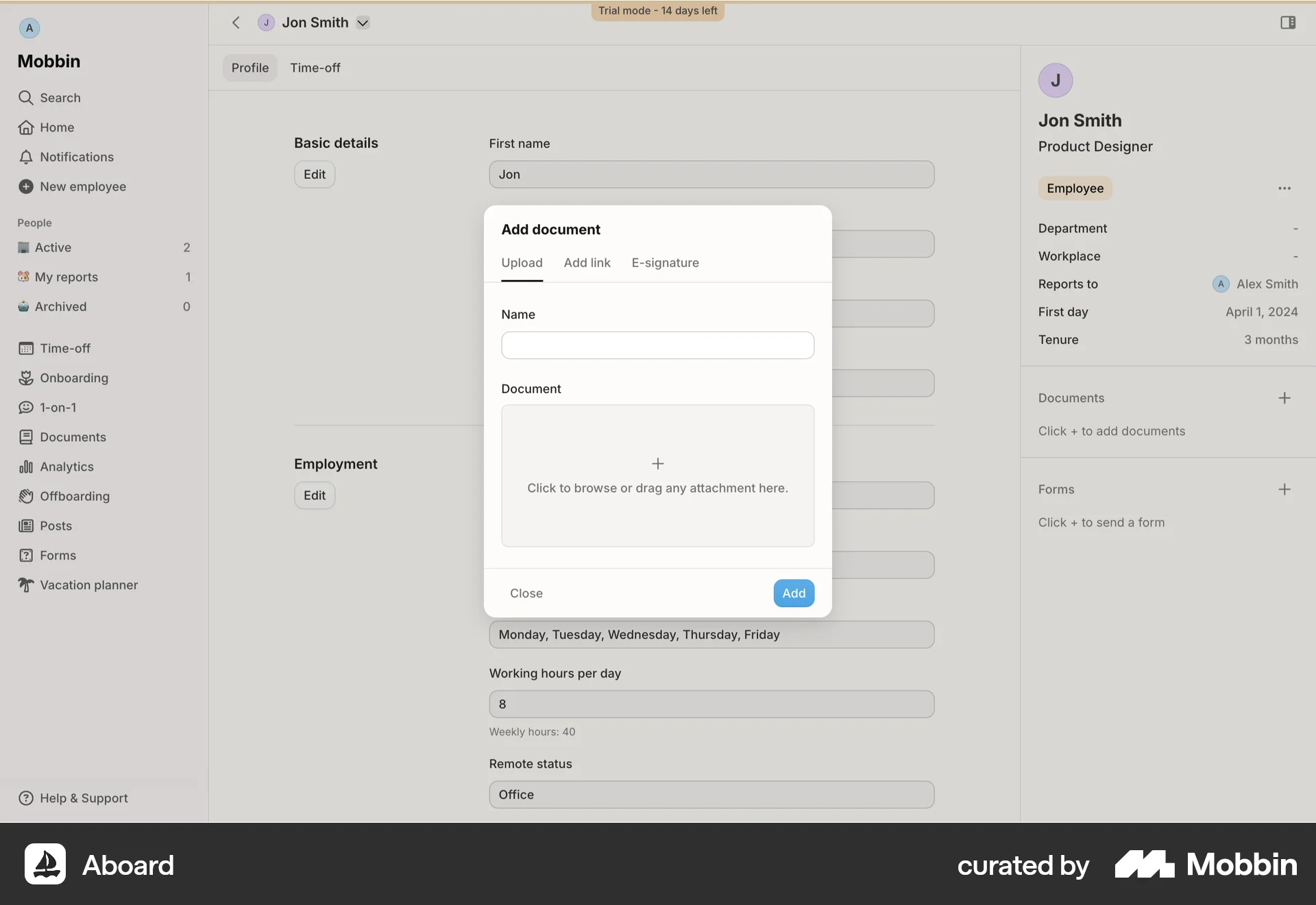Open the Vacation planner
This screenshot has height=905, width=1316.
[x=88, y=584]
